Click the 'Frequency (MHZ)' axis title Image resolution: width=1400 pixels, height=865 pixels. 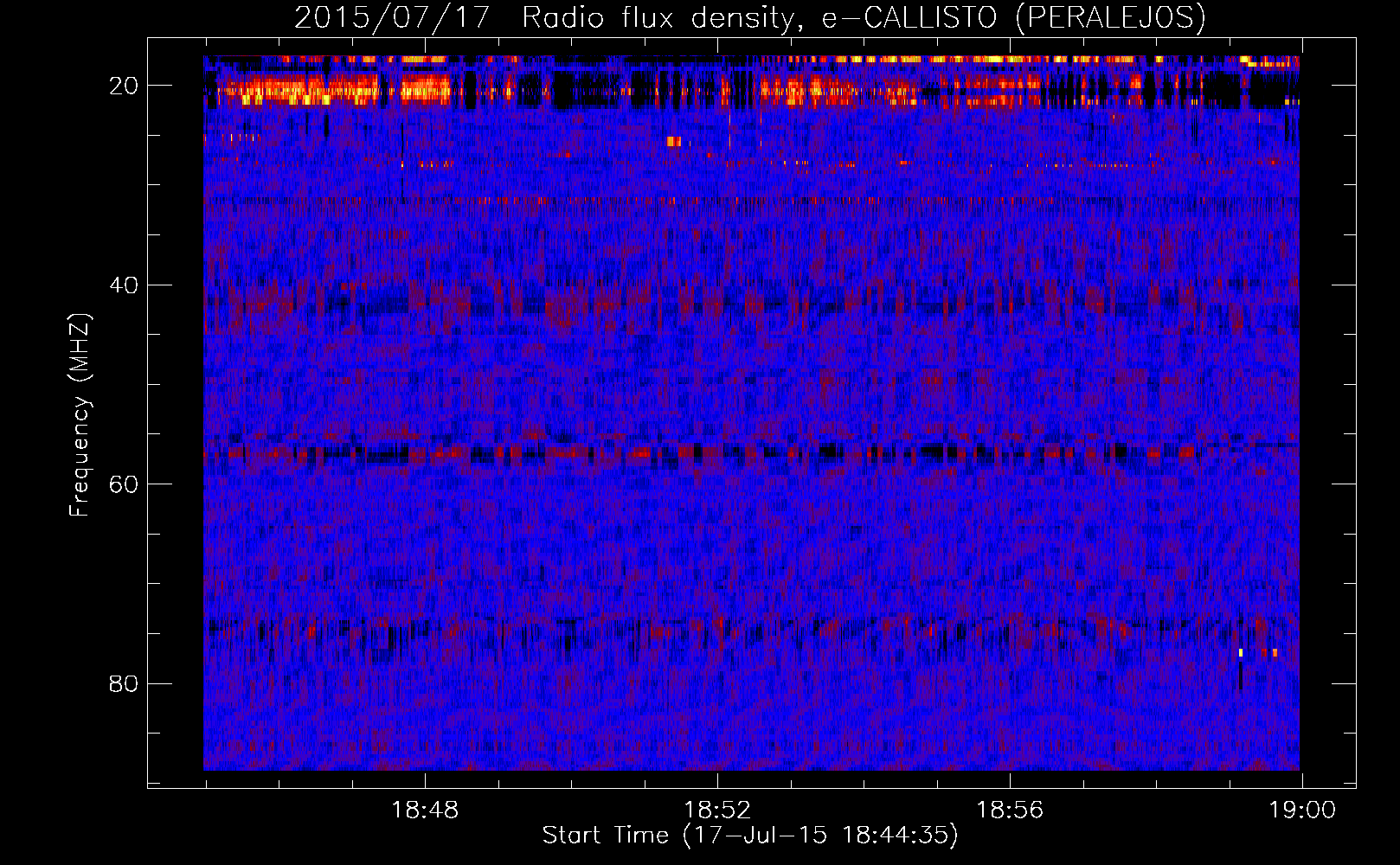[80, 415]
